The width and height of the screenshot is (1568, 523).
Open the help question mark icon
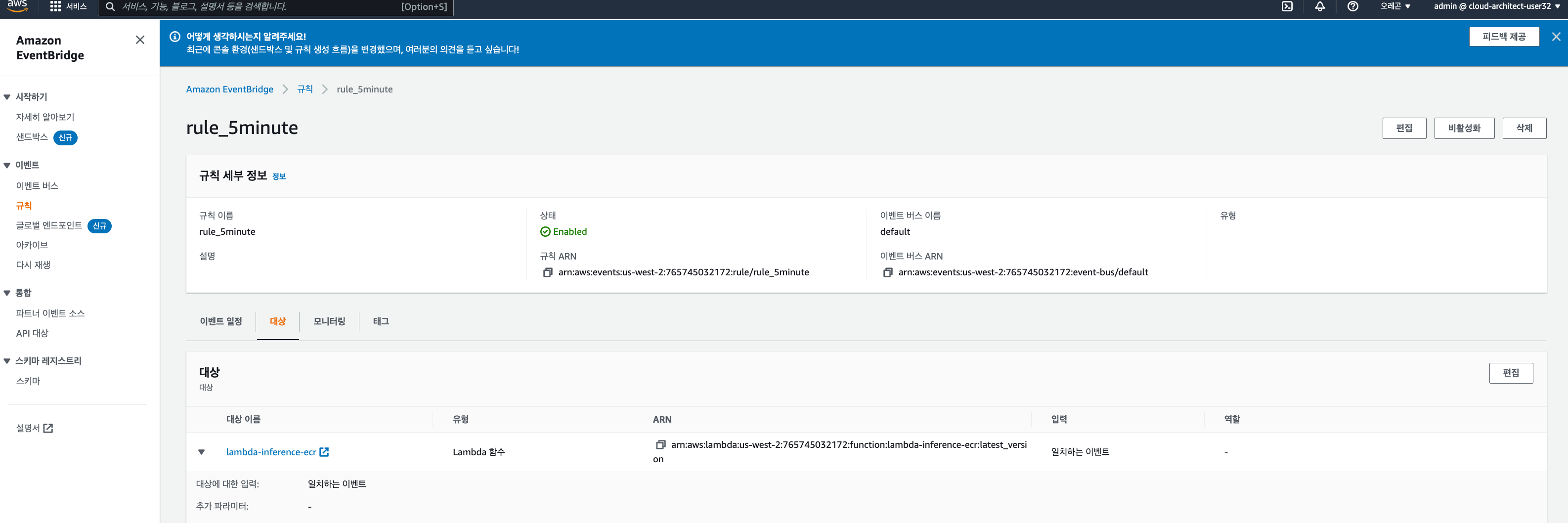point(1352,6)
